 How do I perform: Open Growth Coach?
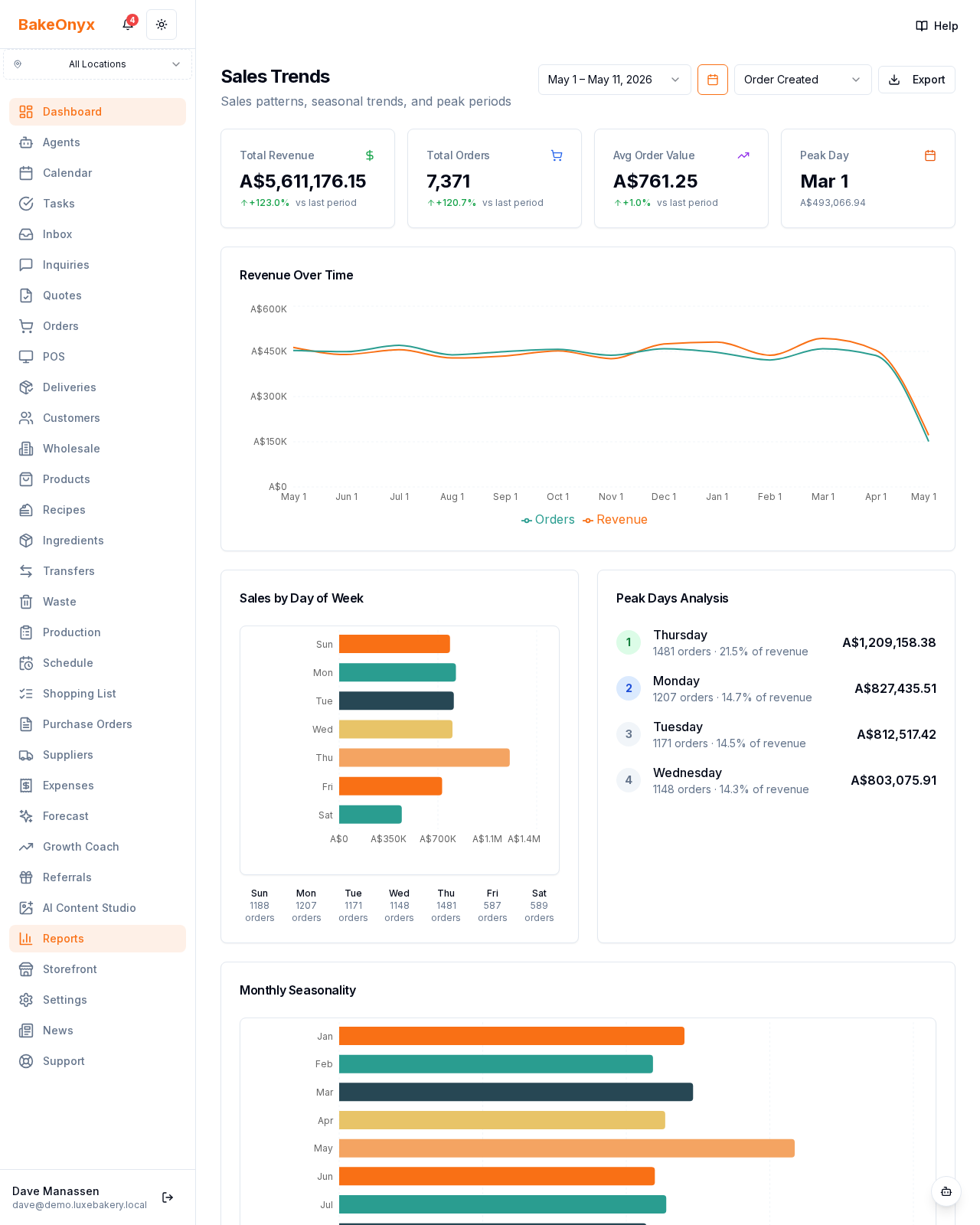click(97, 847)
